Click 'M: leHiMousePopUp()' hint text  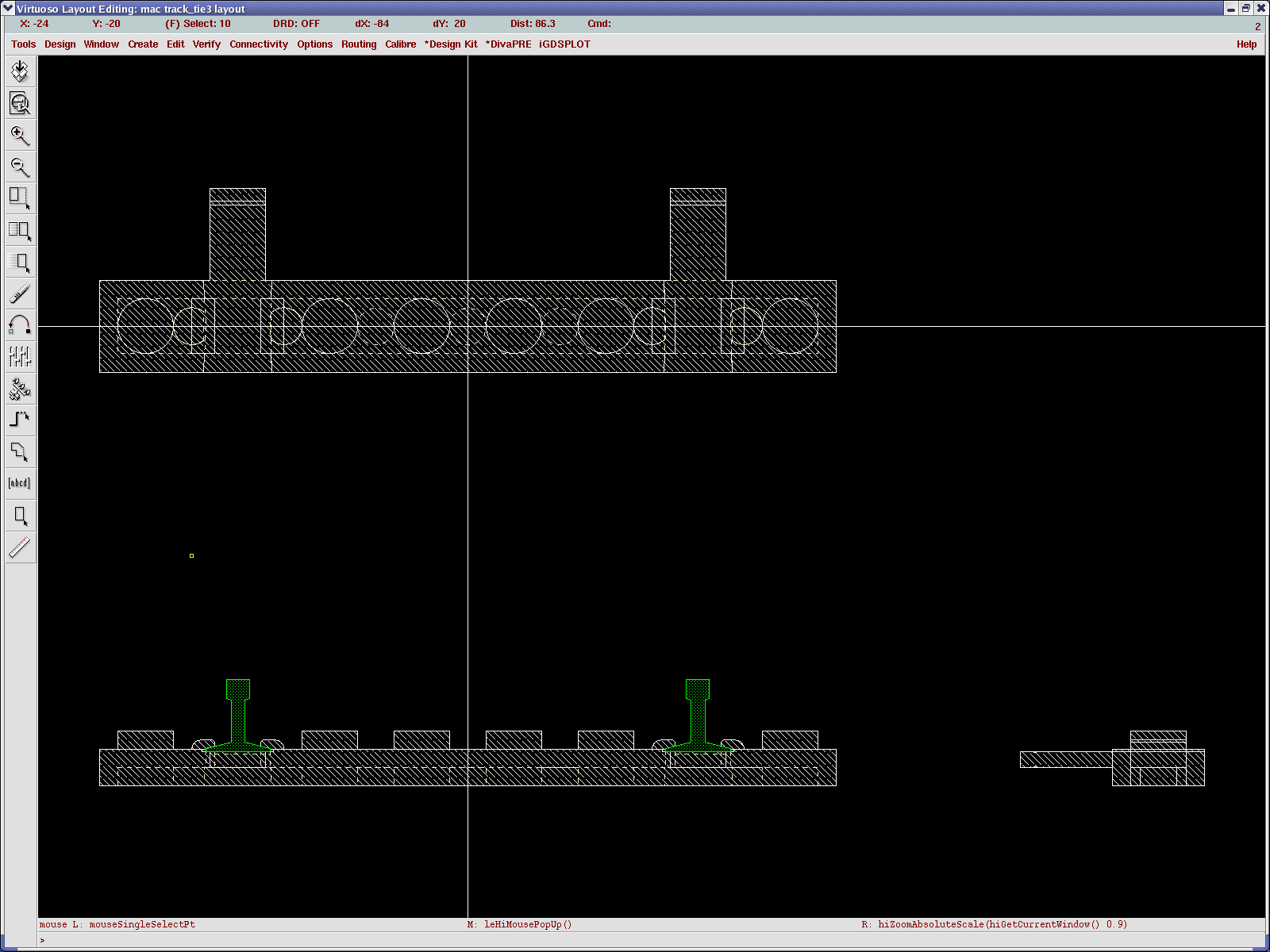pyautogui.click(x=519, y=924)
